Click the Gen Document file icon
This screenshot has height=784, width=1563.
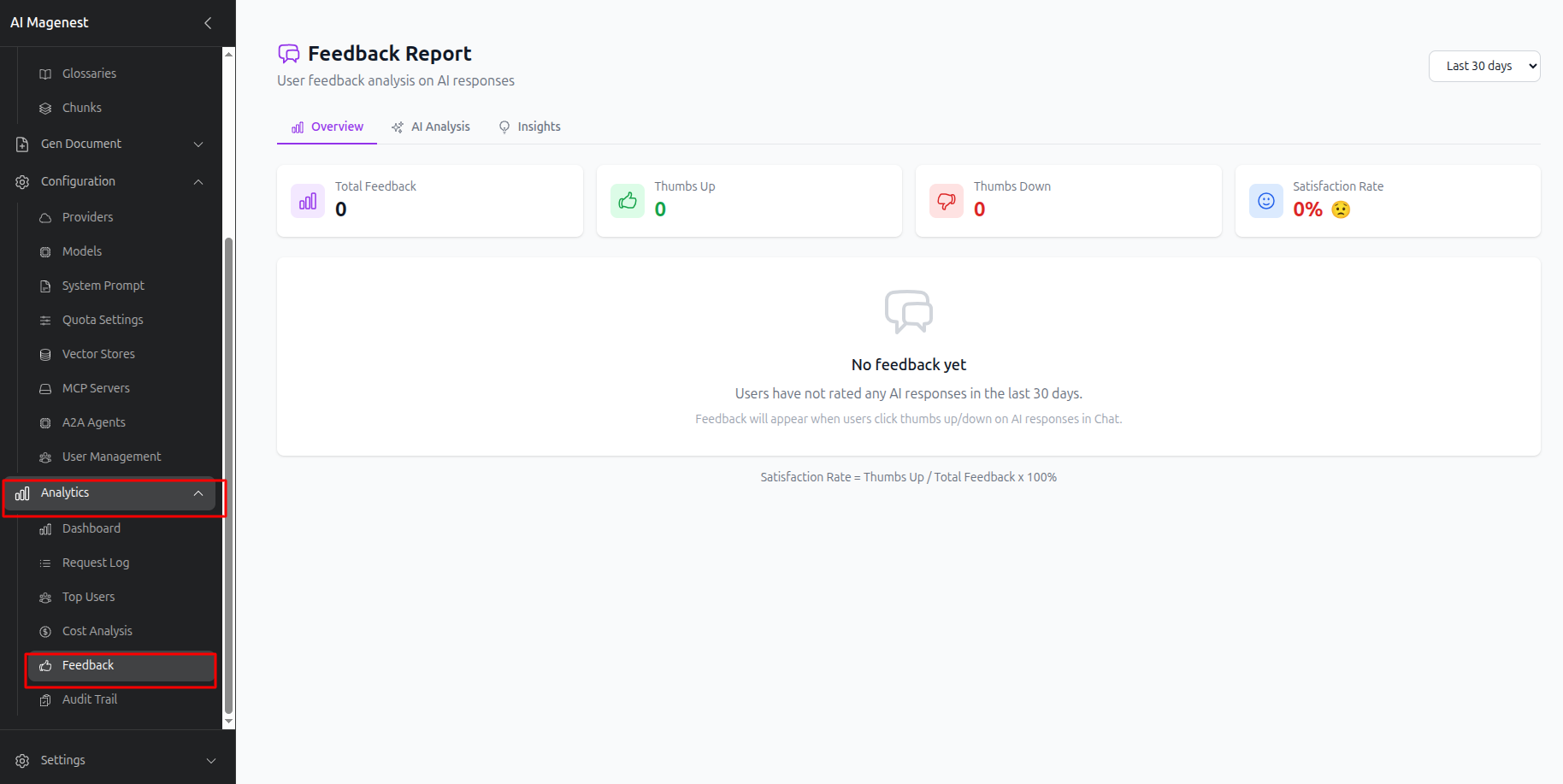coord(22,144)
